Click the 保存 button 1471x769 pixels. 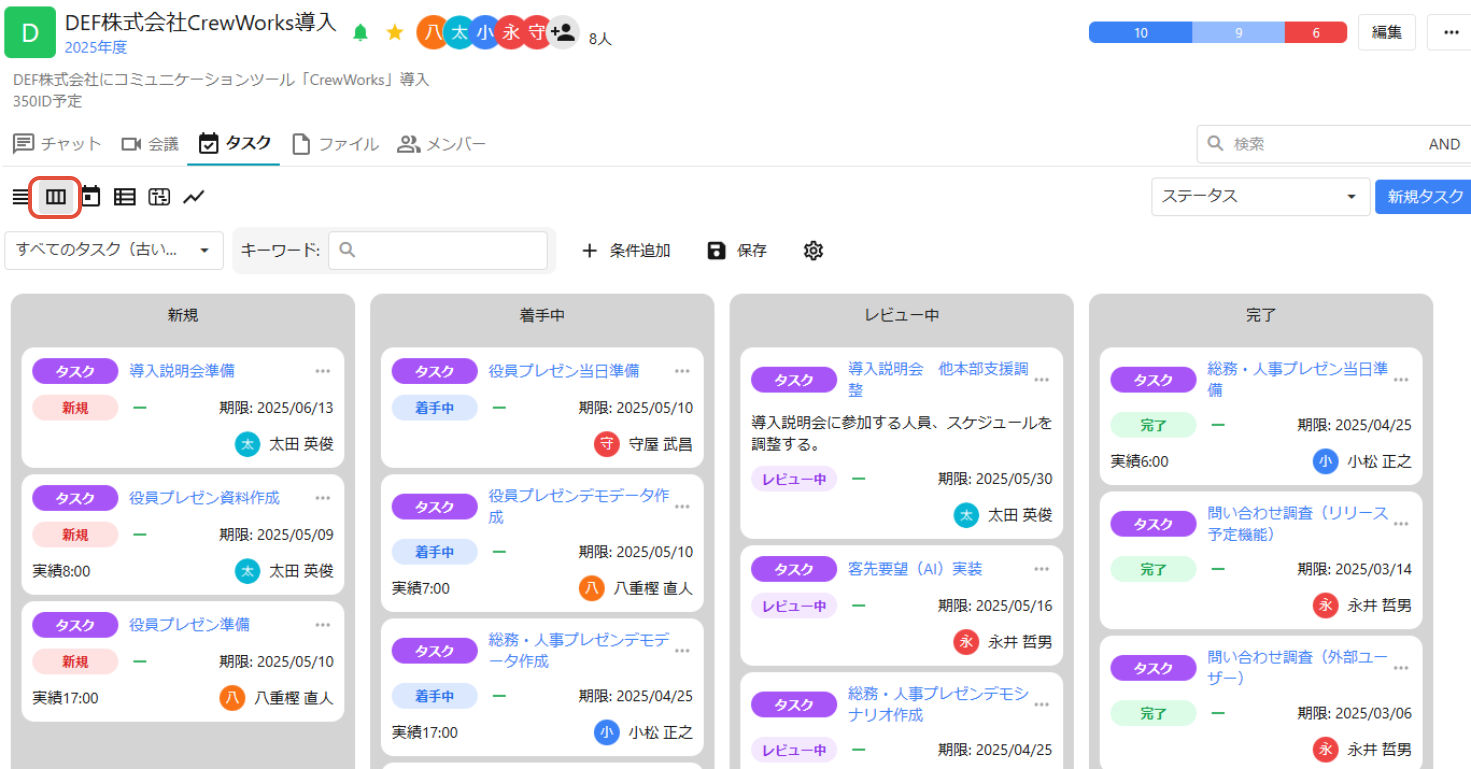tap(737, 250)
